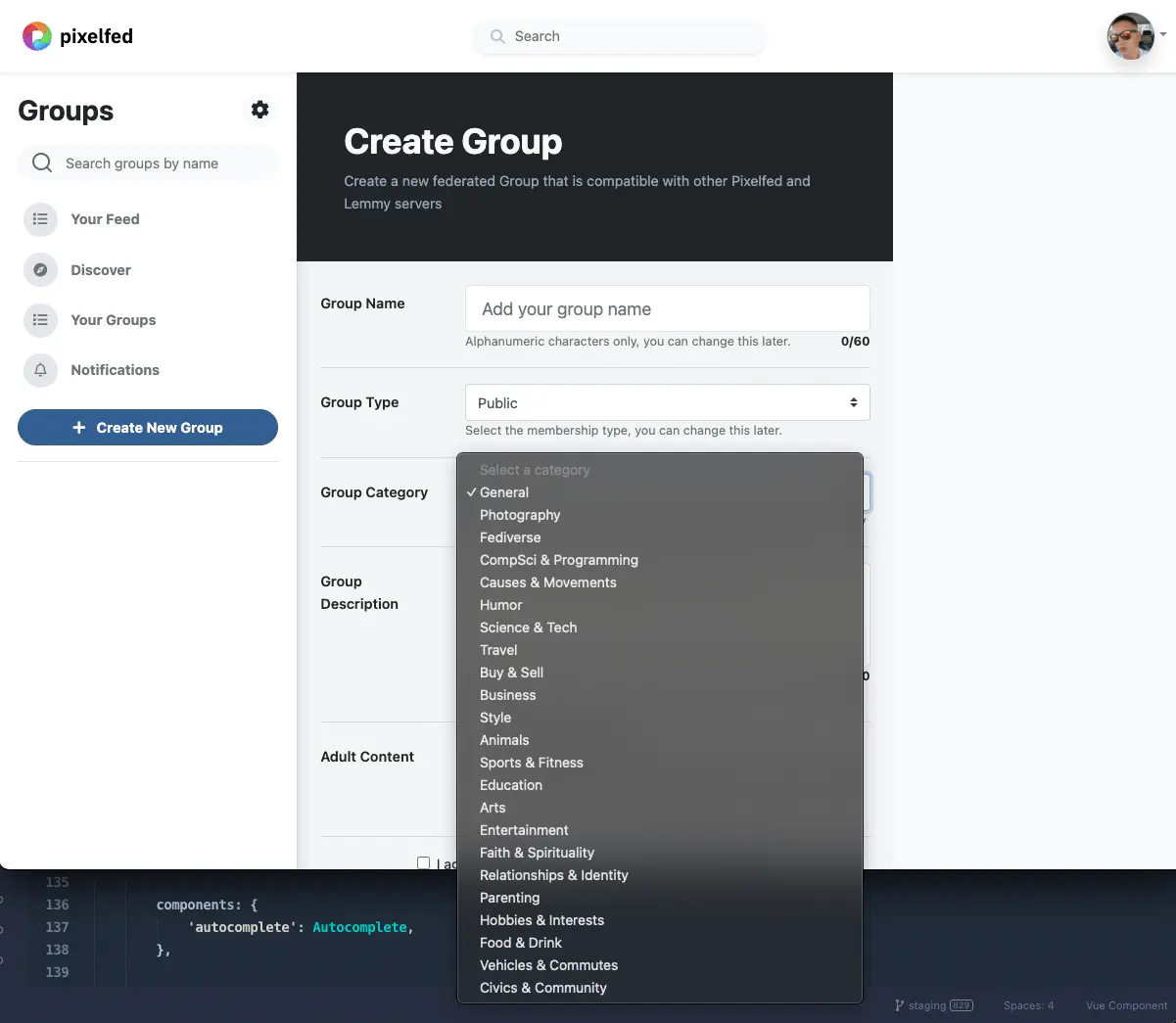
Task: Click the Discover compass icon
Action: point(40,270)
